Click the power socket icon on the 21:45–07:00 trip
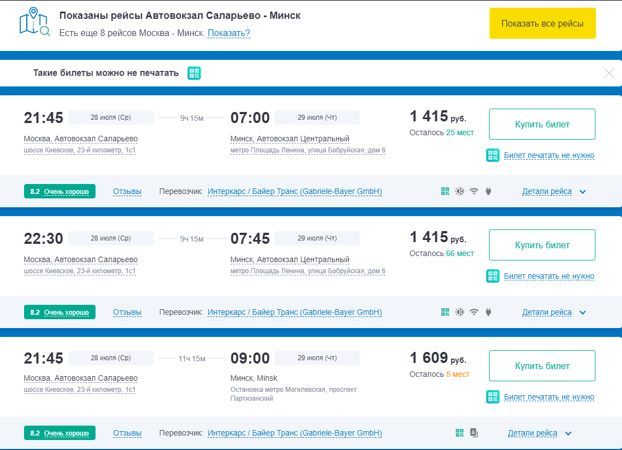Screen dimensions: 622x450 coord(488,191)
